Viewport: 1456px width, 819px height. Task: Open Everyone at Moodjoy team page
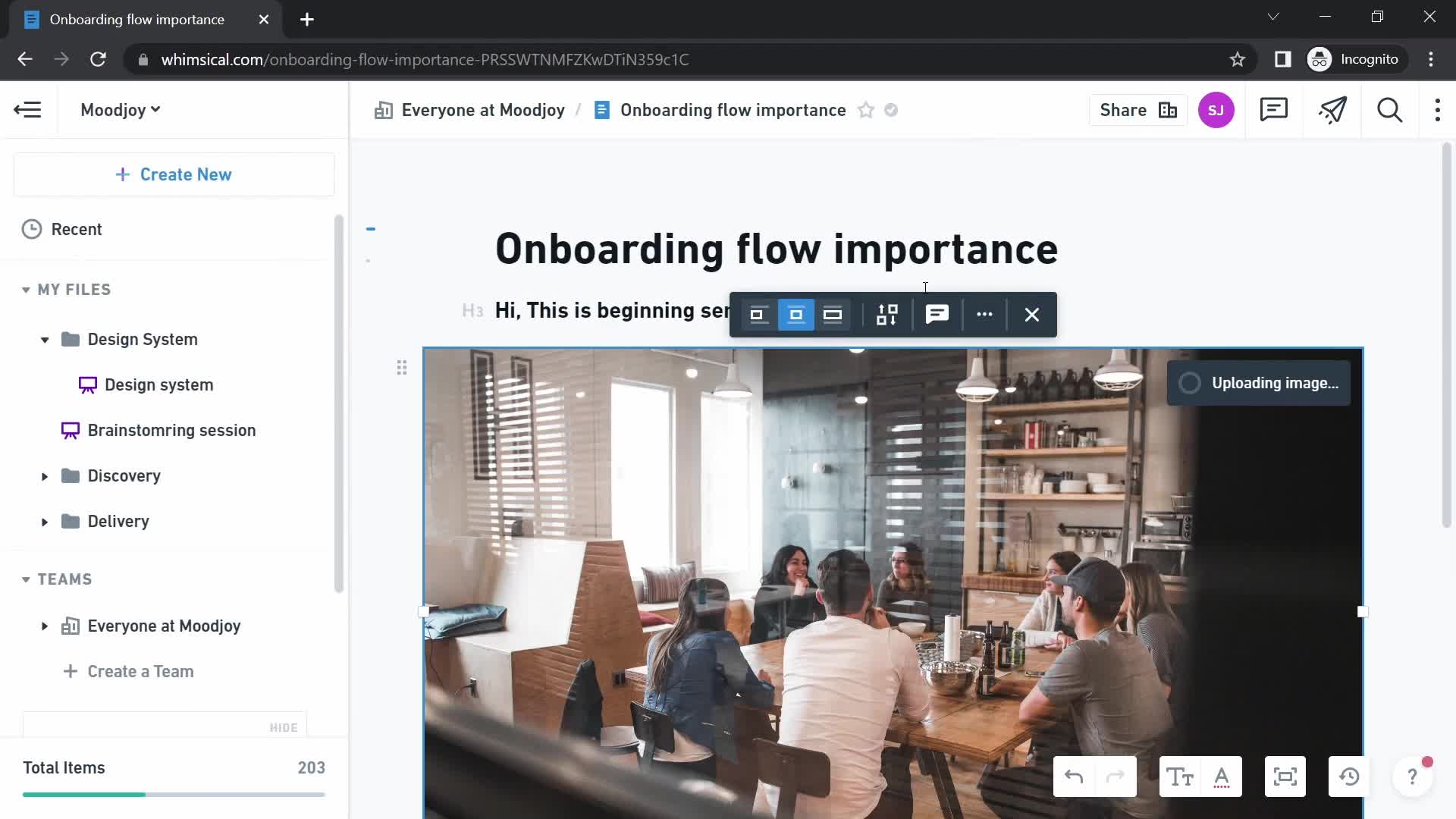tap(164, 625)
